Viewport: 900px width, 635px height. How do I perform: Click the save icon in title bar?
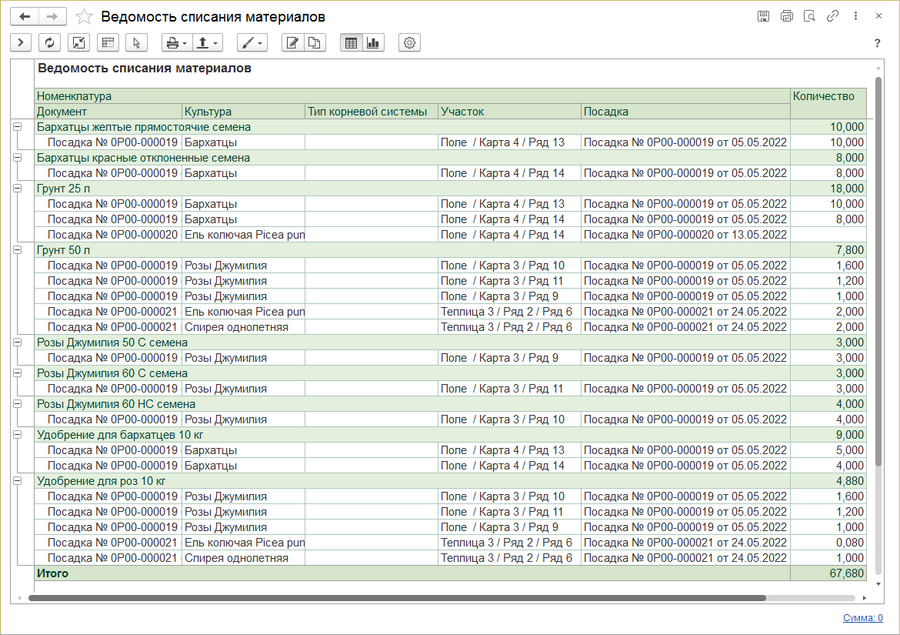click(764, 17)
